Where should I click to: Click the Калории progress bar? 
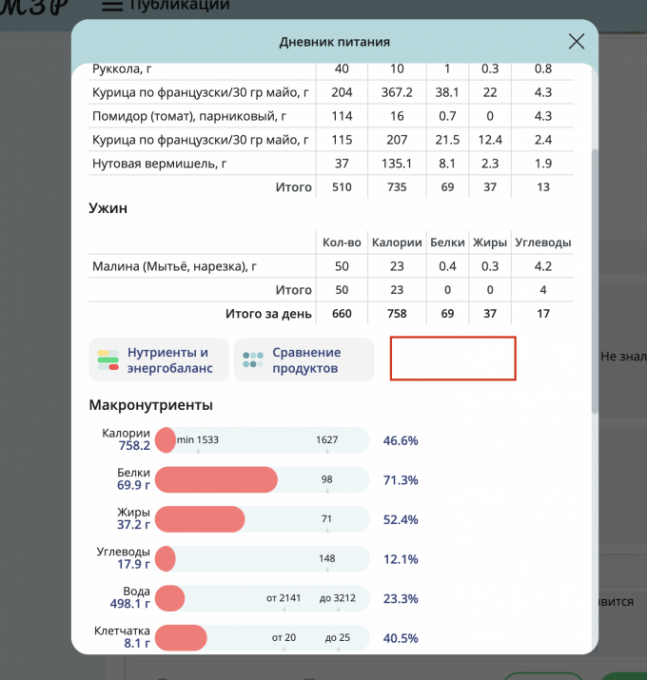(x=262, y=440)
